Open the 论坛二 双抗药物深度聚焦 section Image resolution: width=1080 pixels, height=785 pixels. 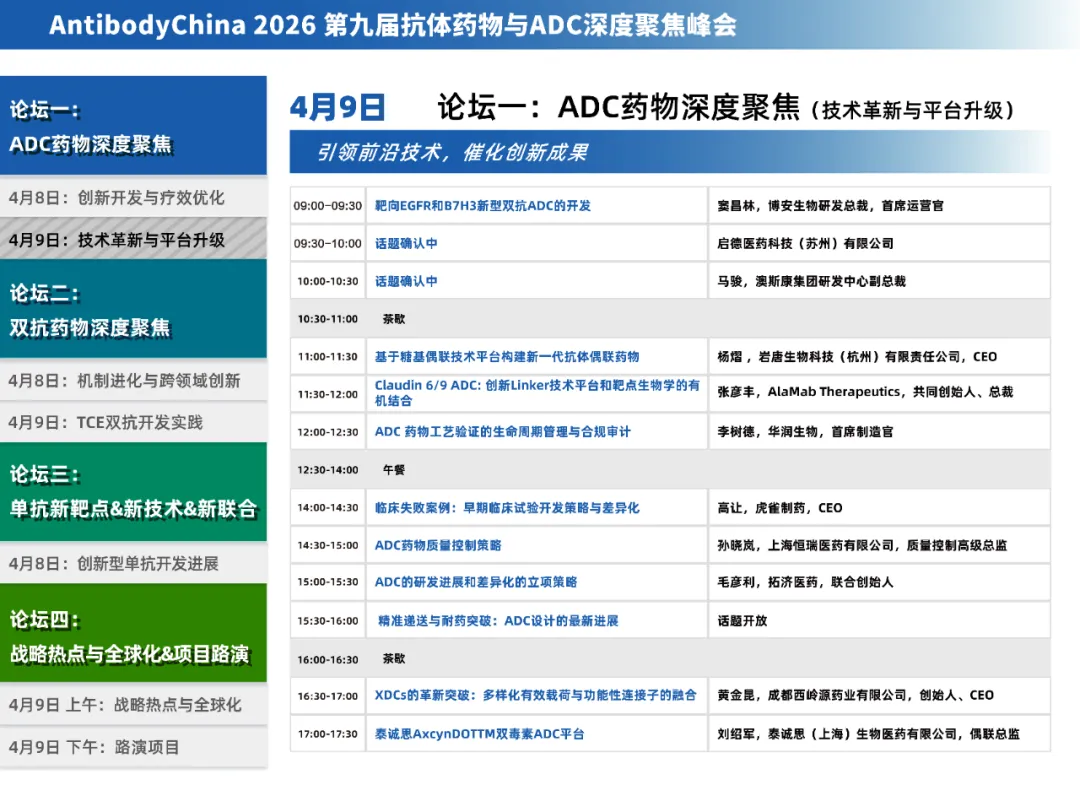click(133, 308)
